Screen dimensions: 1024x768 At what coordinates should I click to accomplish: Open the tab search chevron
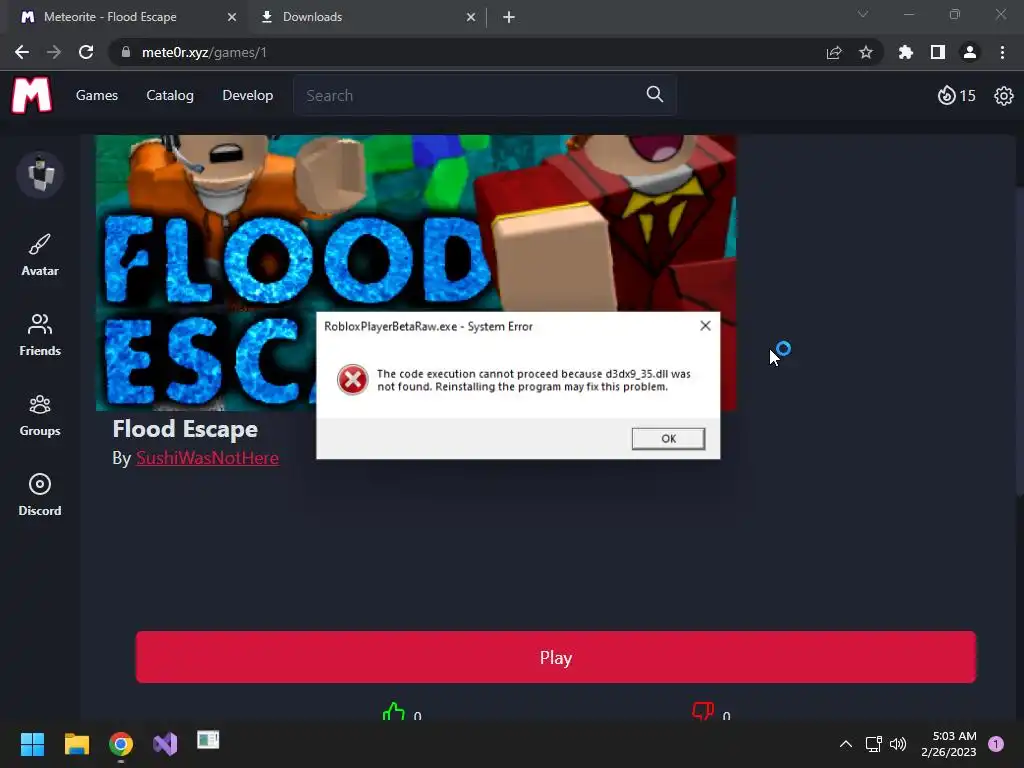pyautogui.click(x=863, y=14)
